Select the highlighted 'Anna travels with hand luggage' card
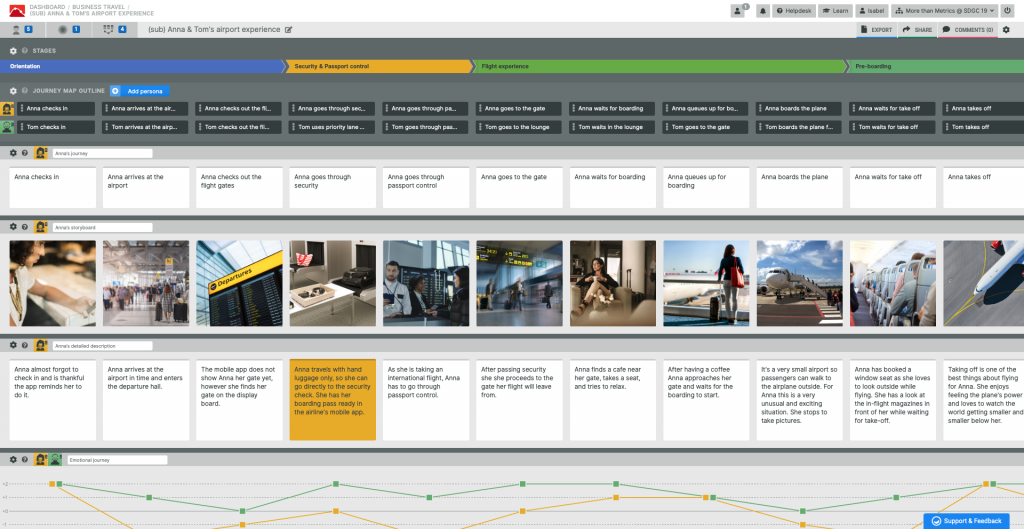The width and height of the screenshot is (1024, 529). click(x=332, y=400)
